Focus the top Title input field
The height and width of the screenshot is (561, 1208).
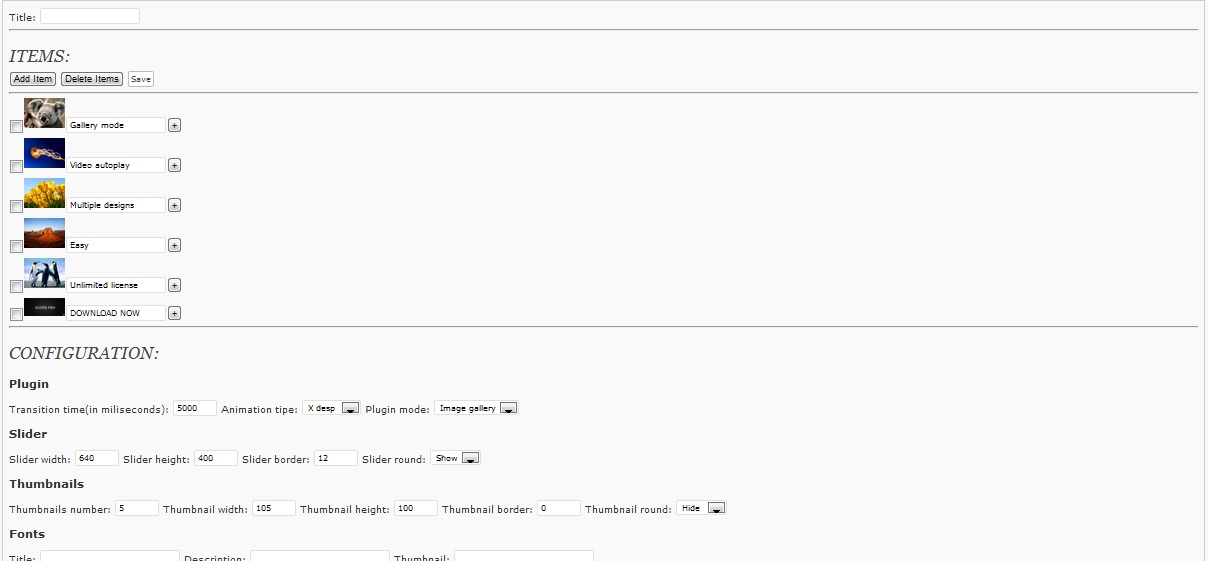[90, 16]
